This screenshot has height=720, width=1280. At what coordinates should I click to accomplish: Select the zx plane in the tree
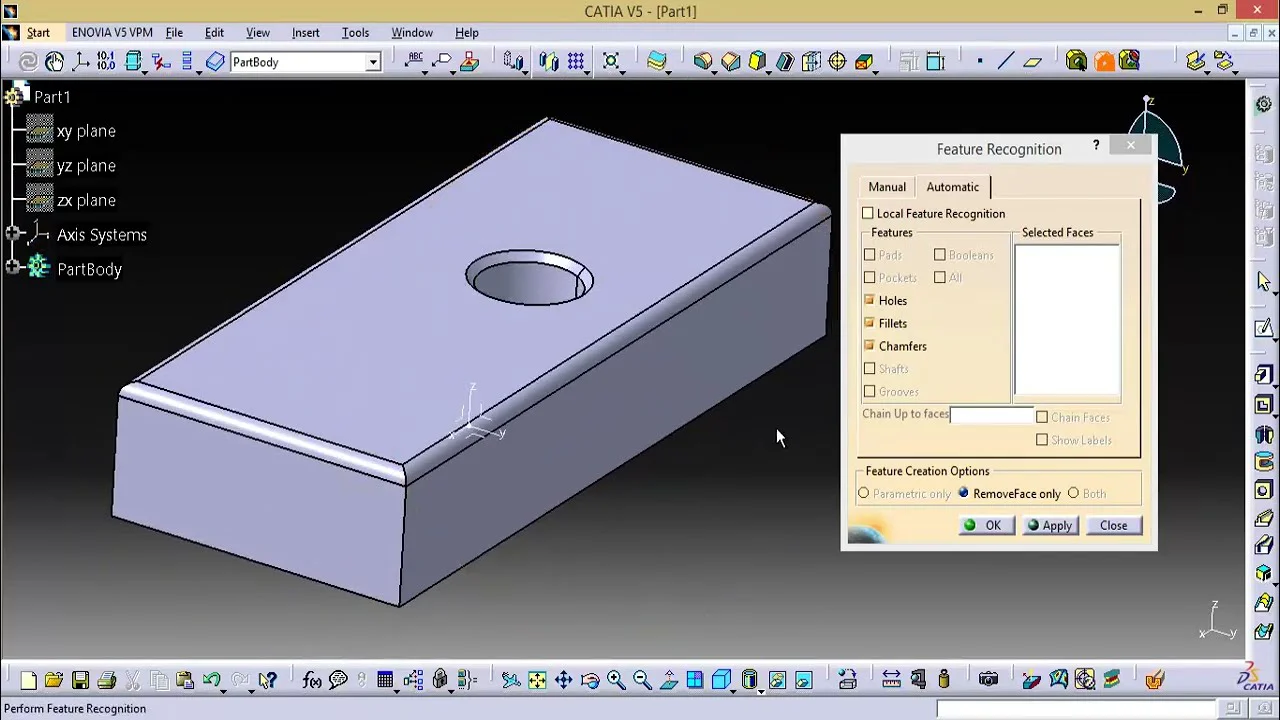point(86,200)
